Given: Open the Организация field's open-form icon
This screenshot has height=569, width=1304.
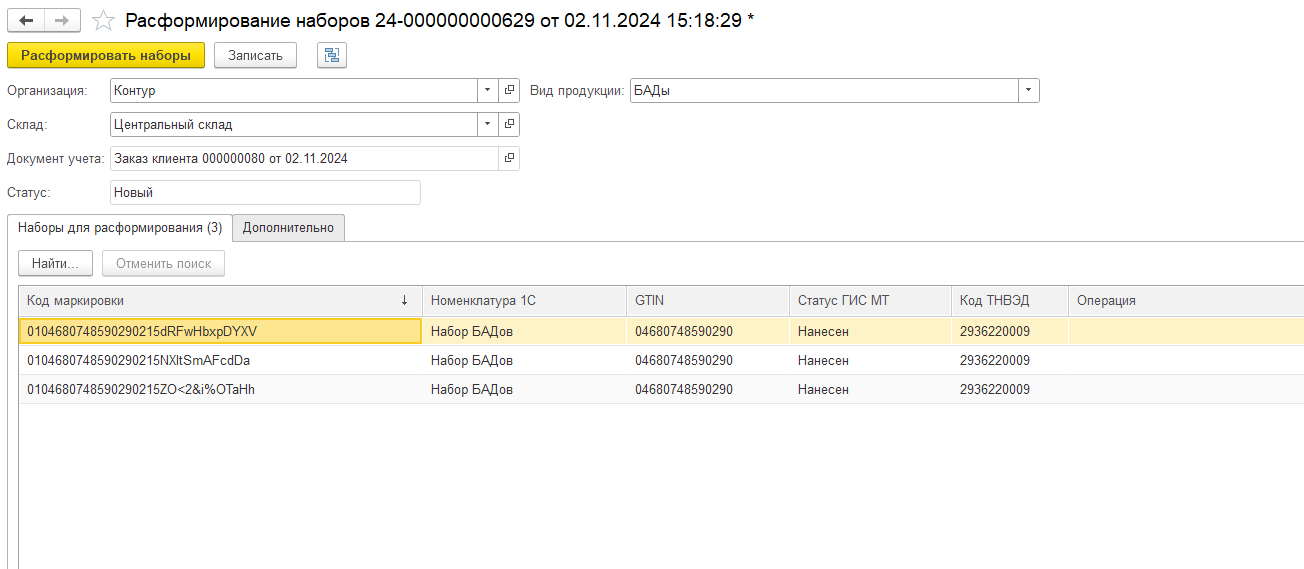Looking at the screenshot, I should point(509,91).
